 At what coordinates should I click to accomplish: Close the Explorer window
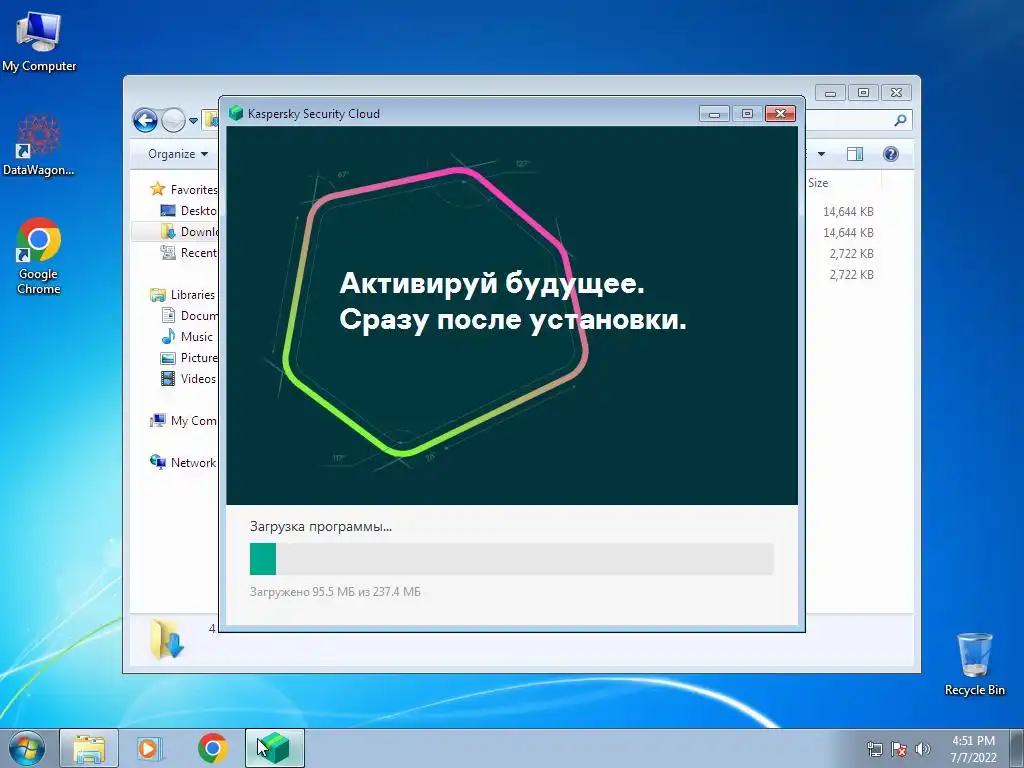897,93
